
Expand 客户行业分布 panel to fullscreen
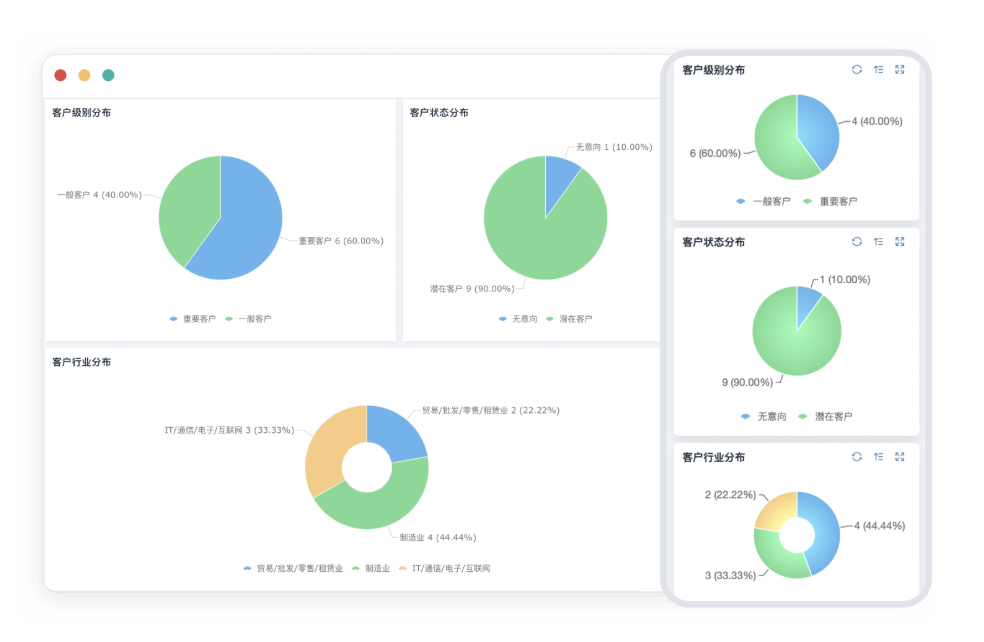tap(899, 457)
